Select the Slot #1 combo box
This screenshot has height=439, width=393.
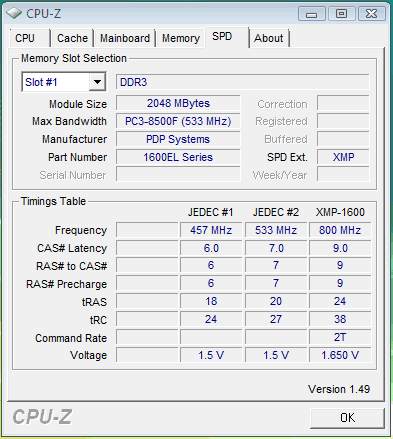64,82
